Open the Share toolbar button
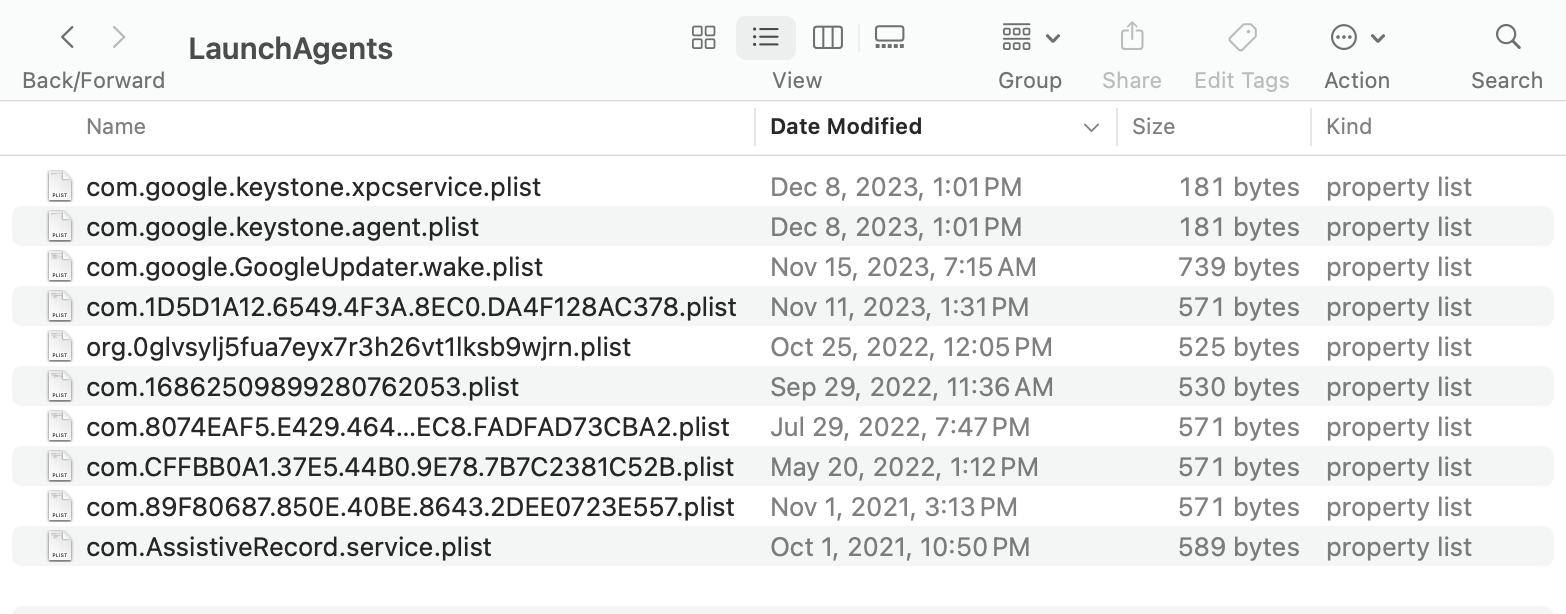 (1132, 38)
